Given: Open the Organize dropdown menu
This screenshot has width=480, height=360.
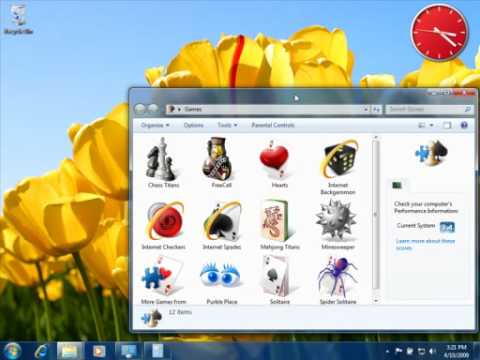Looking at the screenshot, I should click(x=155, y=125).
